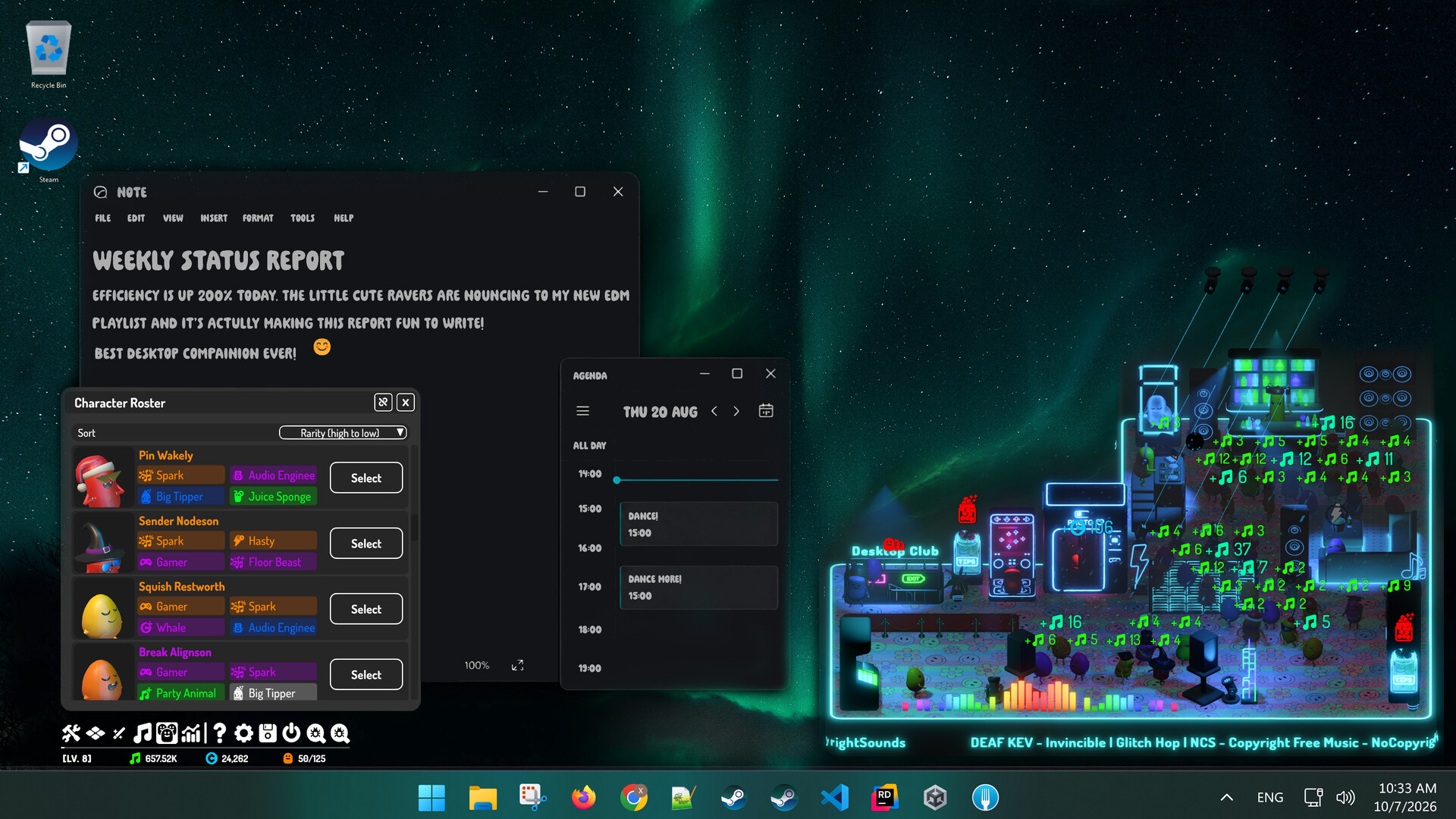Open the calendar picker icon in Agenda
1456x819 pixels.
766,410
